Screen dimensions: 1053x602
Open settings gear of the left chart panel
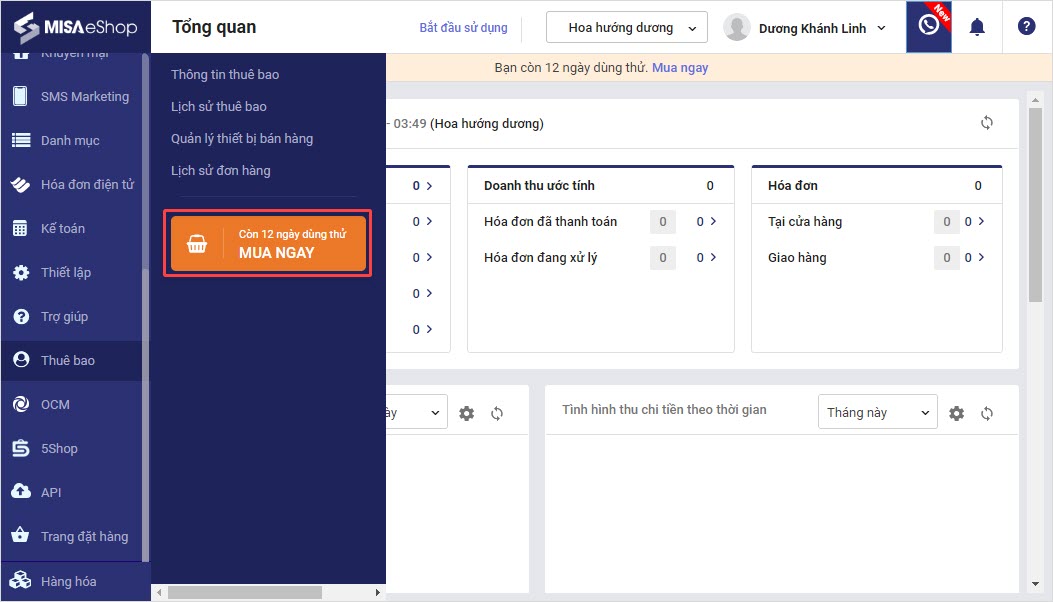(x=466, y=413)
